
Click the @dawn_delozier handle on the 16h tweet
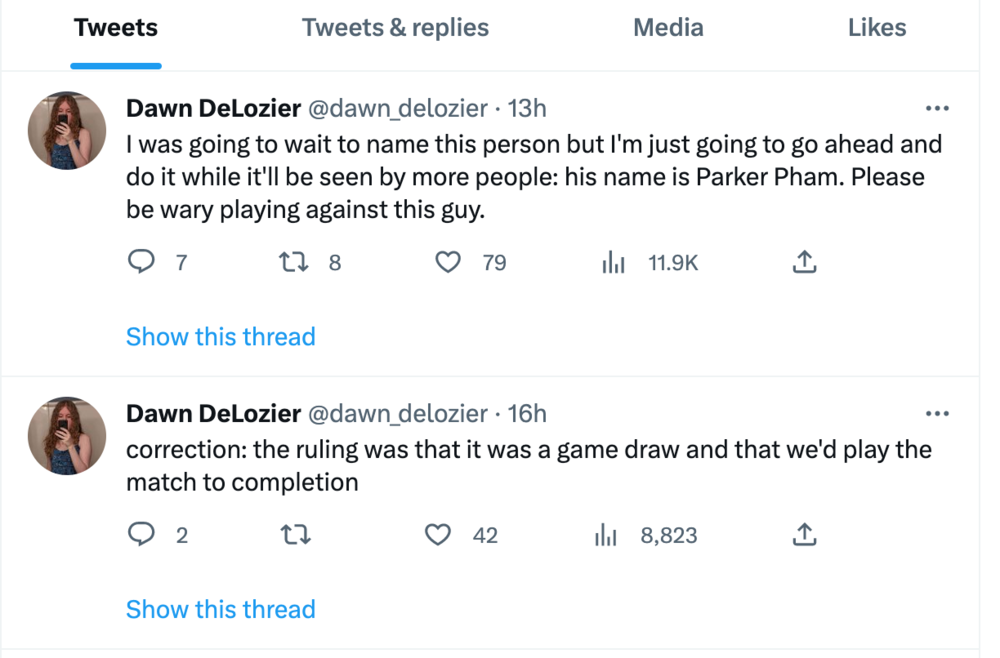pyautogui.click(x=396, y=413)
